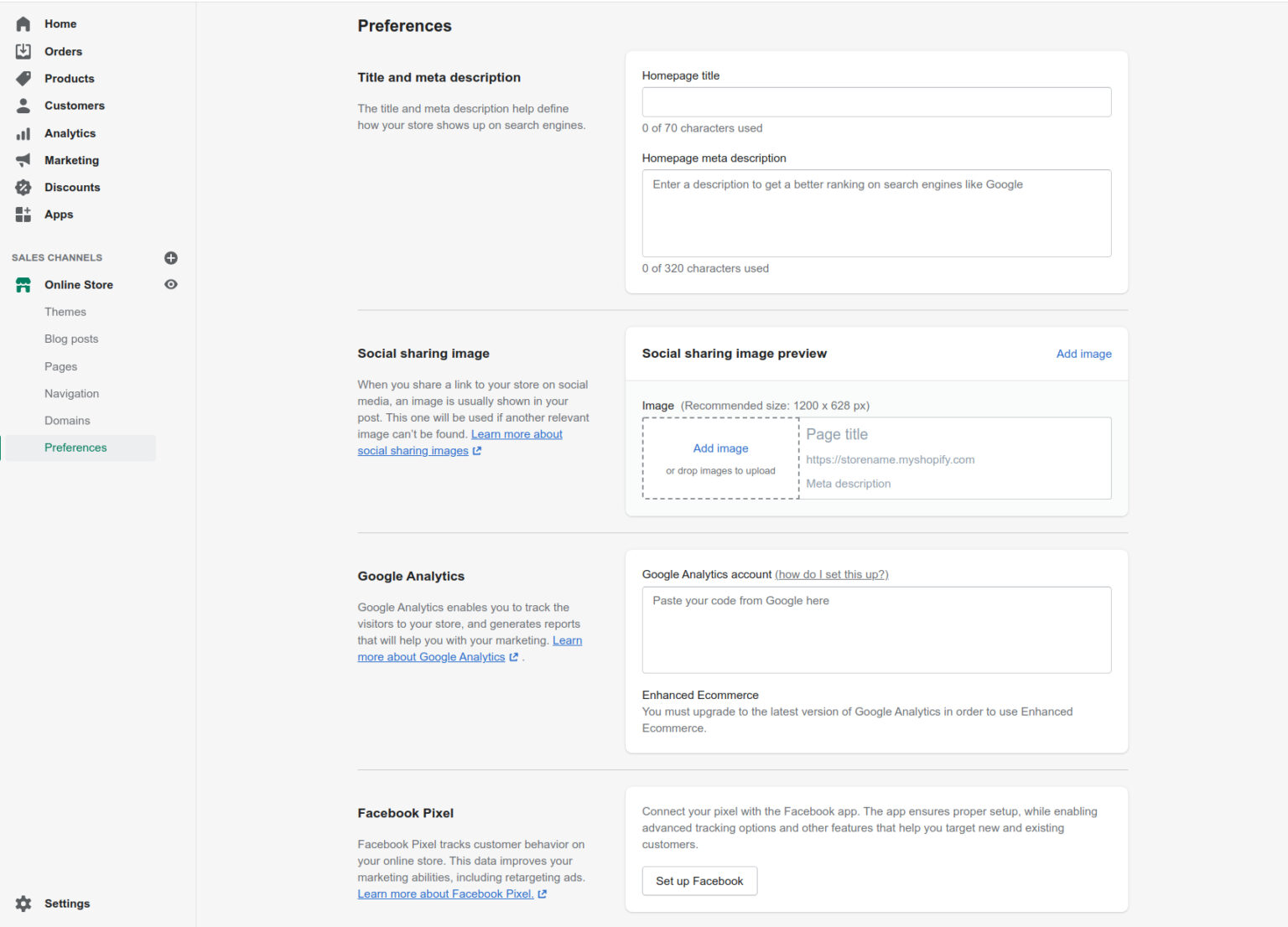
Task: Click the Enhanced Ecommerce heading
Action: click(700, 695)
